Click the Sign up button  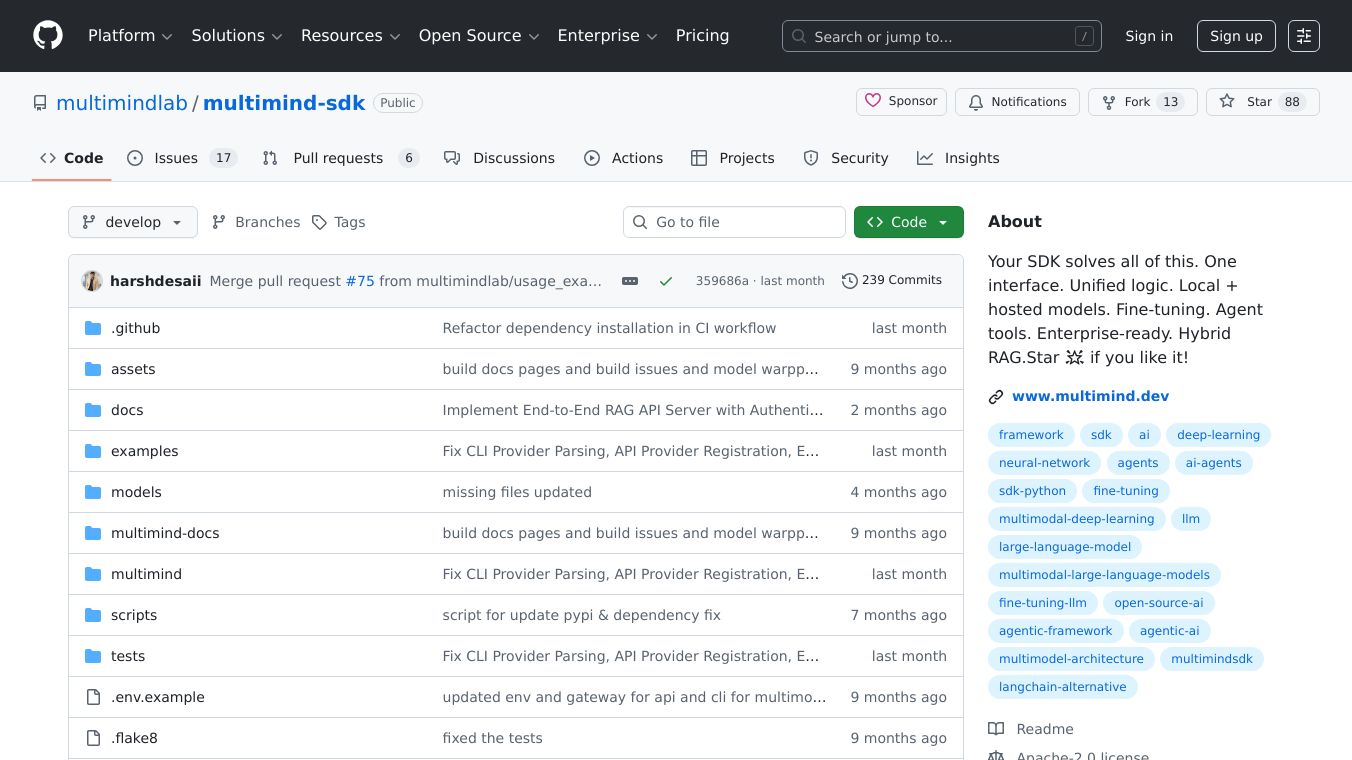click(x=1236, y=36)
